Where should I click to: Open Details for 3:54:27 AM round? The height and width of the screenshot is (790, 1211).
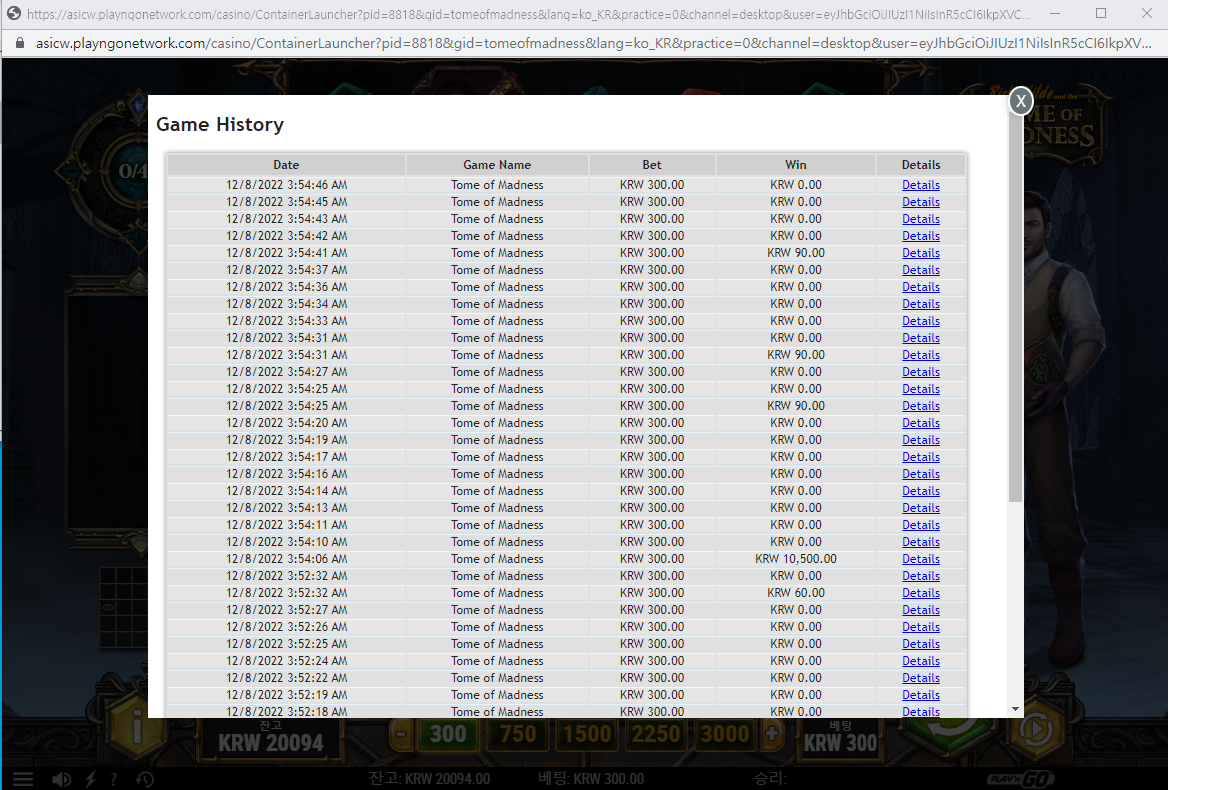[x=921, y=372]
